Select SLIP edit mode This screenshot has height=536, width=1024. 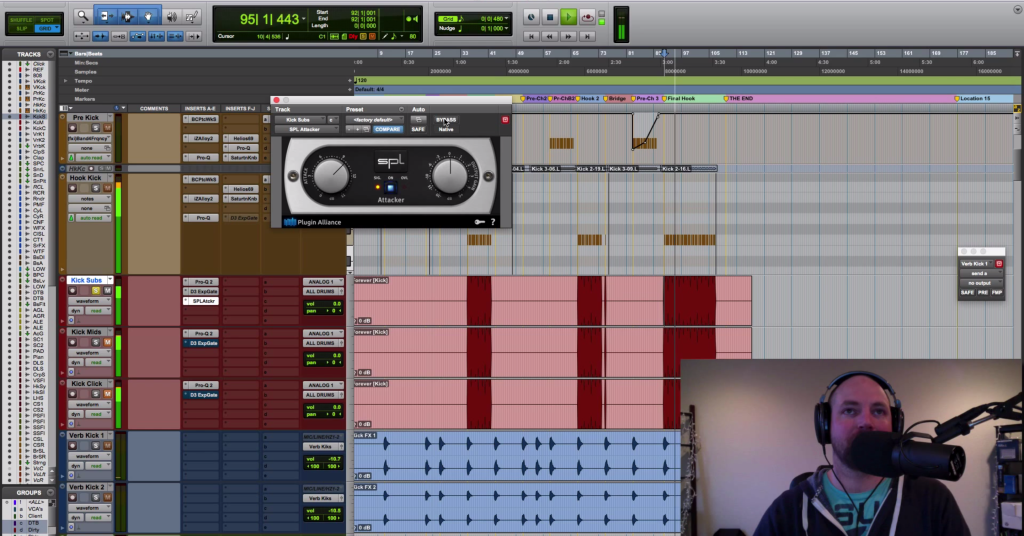[x=21, y=29]
